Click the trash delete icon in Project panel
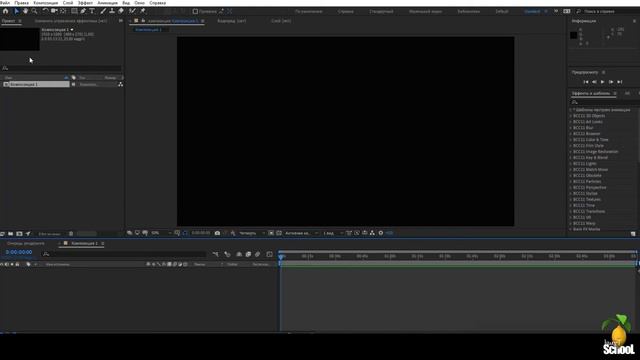This screenshot has height=360, width=640. click(x=71, y=234)
